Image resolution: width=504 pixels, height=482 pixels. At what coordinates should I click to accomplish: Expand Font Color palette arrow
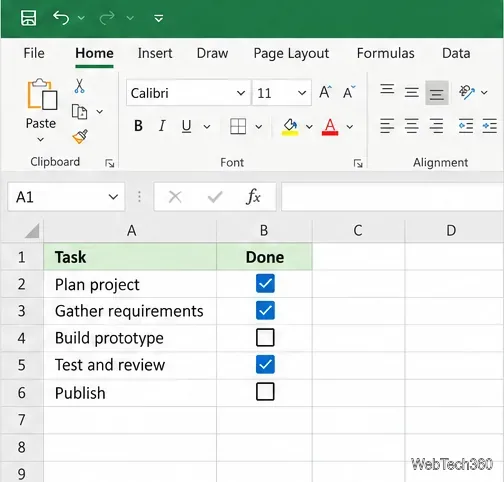350,127
